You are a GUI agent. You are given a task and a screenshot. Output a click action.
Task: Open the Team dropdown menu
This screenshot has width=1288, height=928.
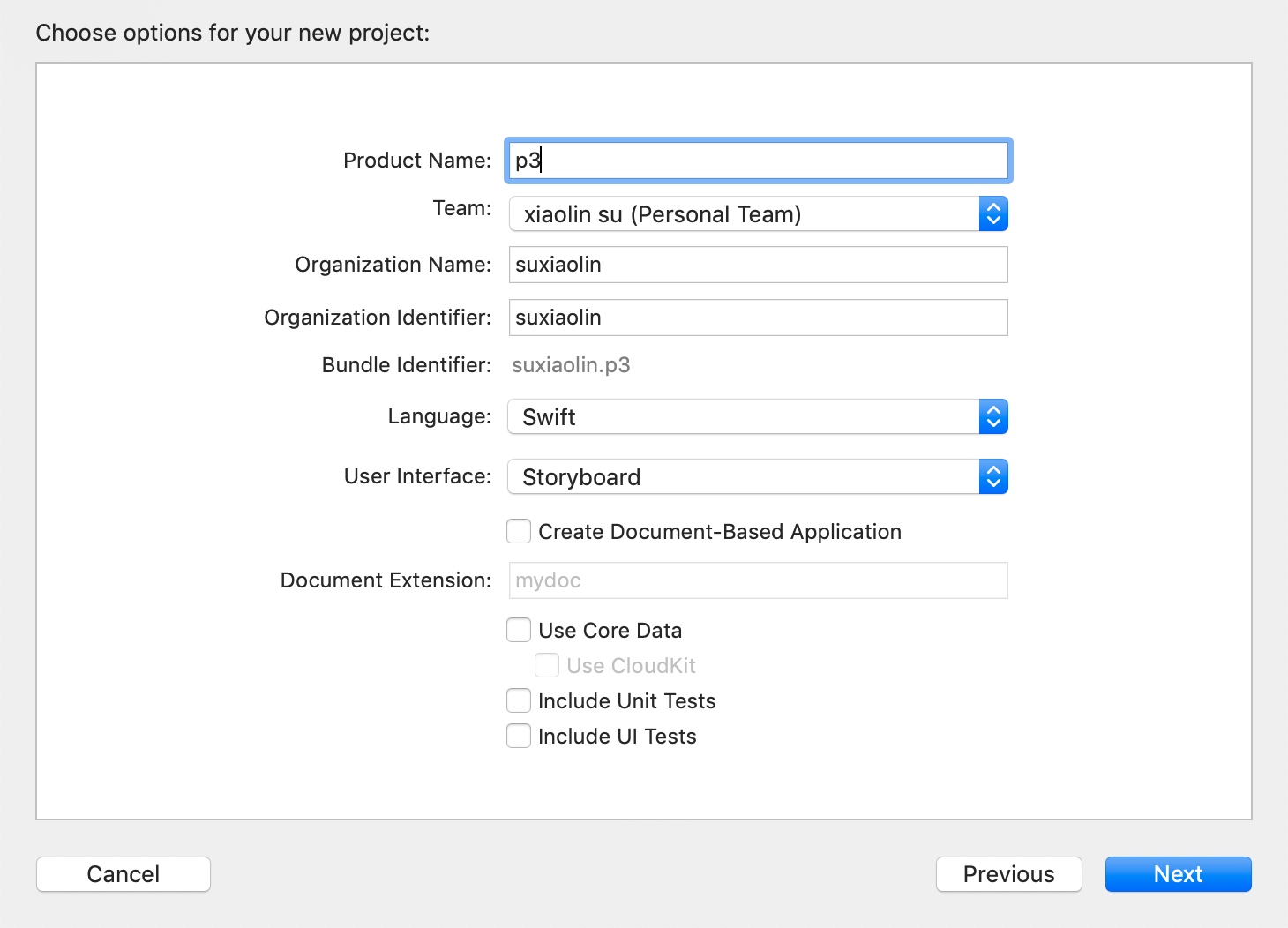click(758, 213)
